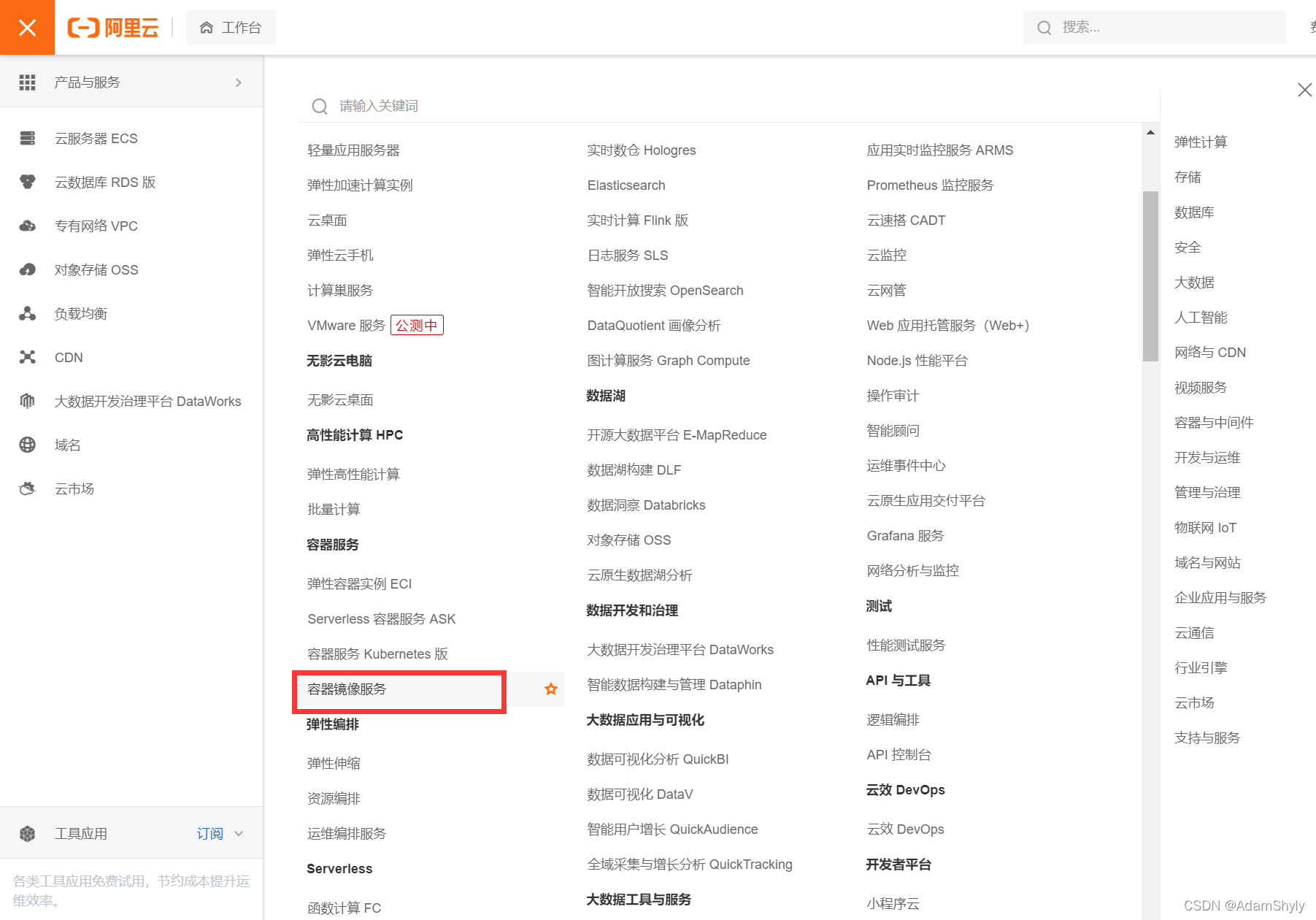Toggle favorite star for 容器镜像服务
The image size is (1316, 920).
(551, 689)
